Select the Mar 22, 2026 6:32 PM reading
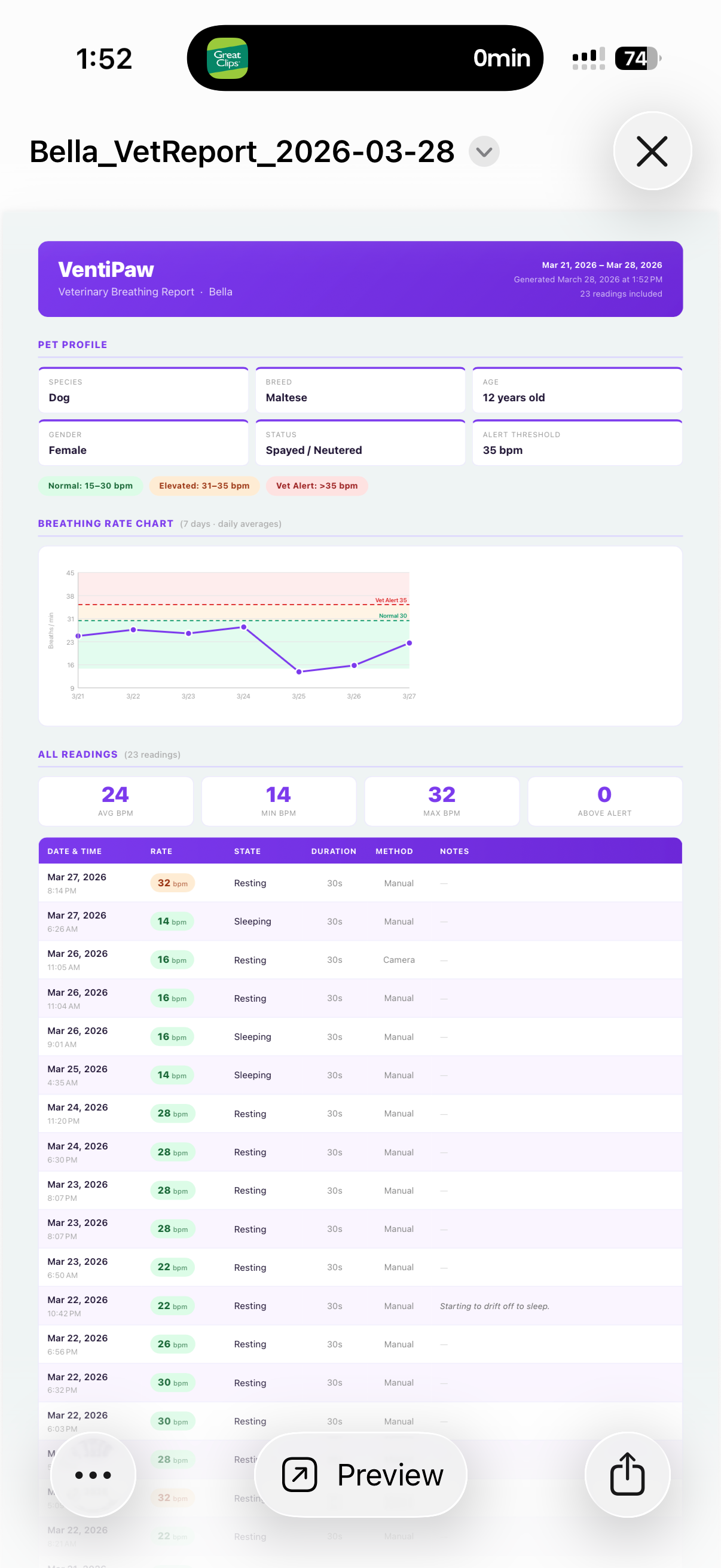The height and width of the screenshot is (1568, 721). tap(360, 1383)
